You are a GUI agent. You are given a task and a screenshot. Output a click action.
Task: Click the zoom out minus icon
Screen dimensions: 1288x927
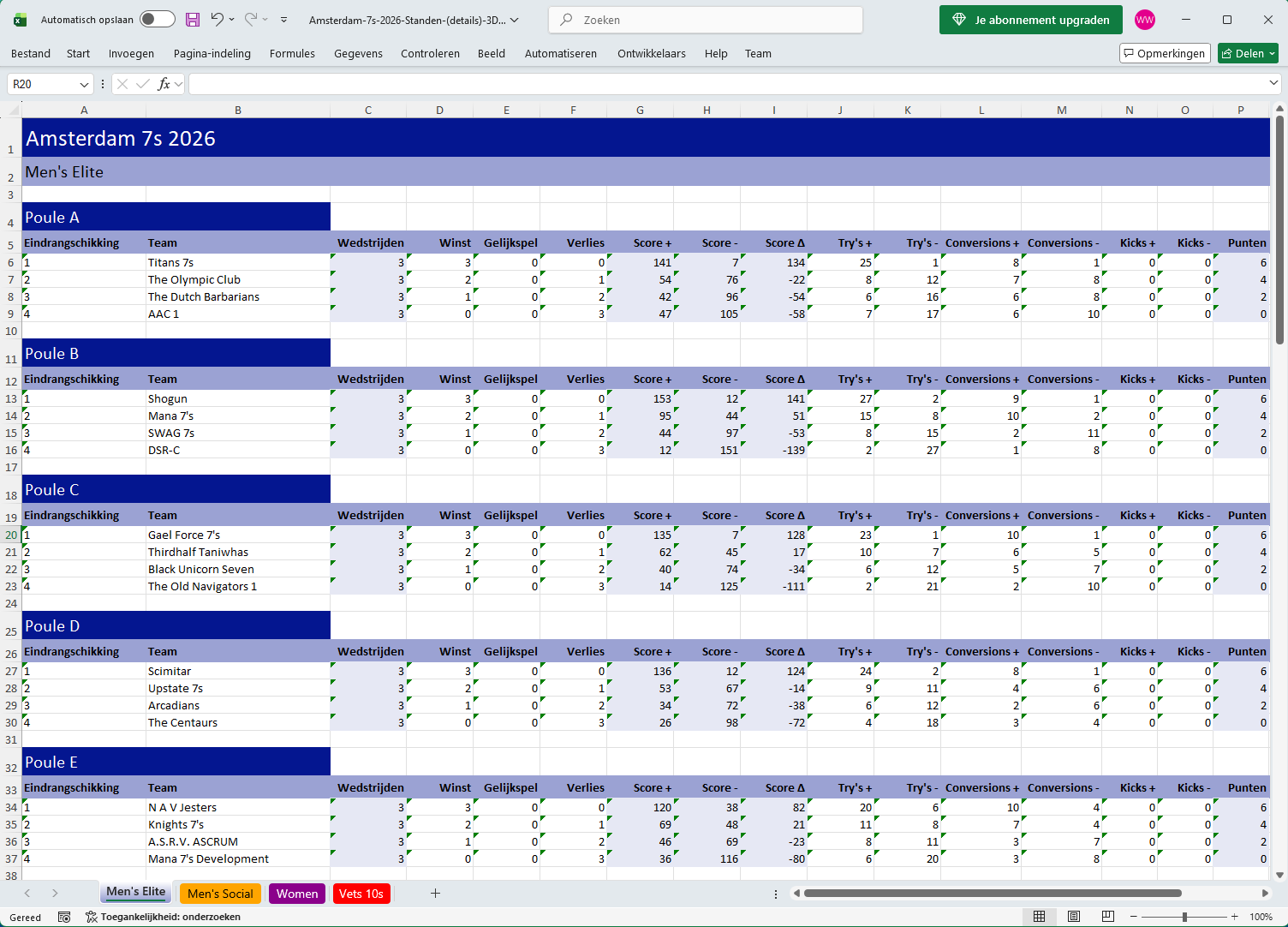1134,917
